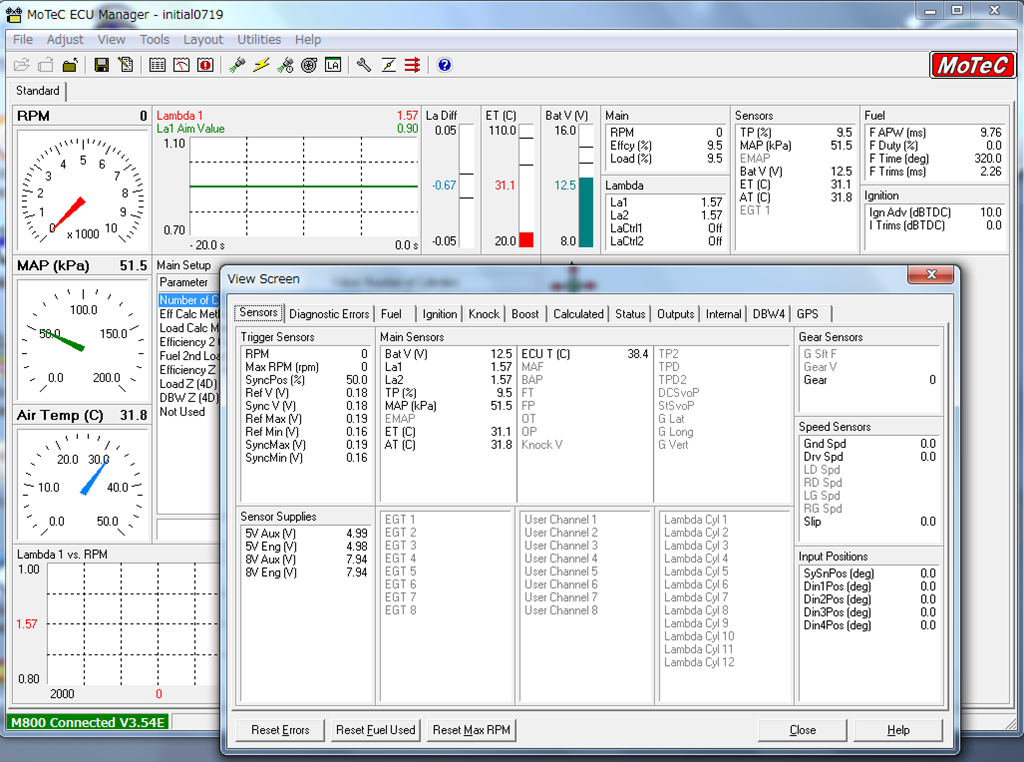Click the Reset Errors button

click(x=280, y=730)
